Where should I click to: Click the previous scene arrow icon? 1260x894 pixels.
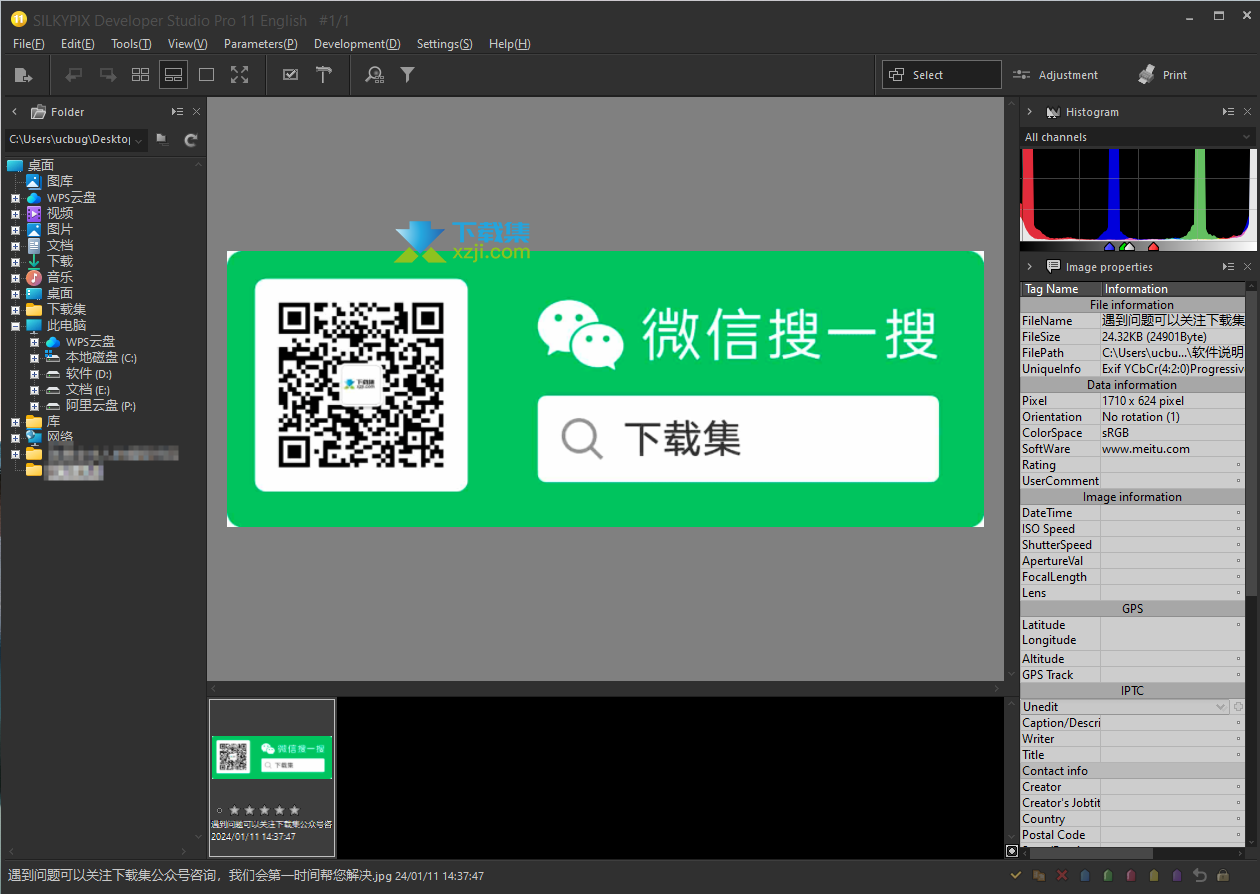74,75
